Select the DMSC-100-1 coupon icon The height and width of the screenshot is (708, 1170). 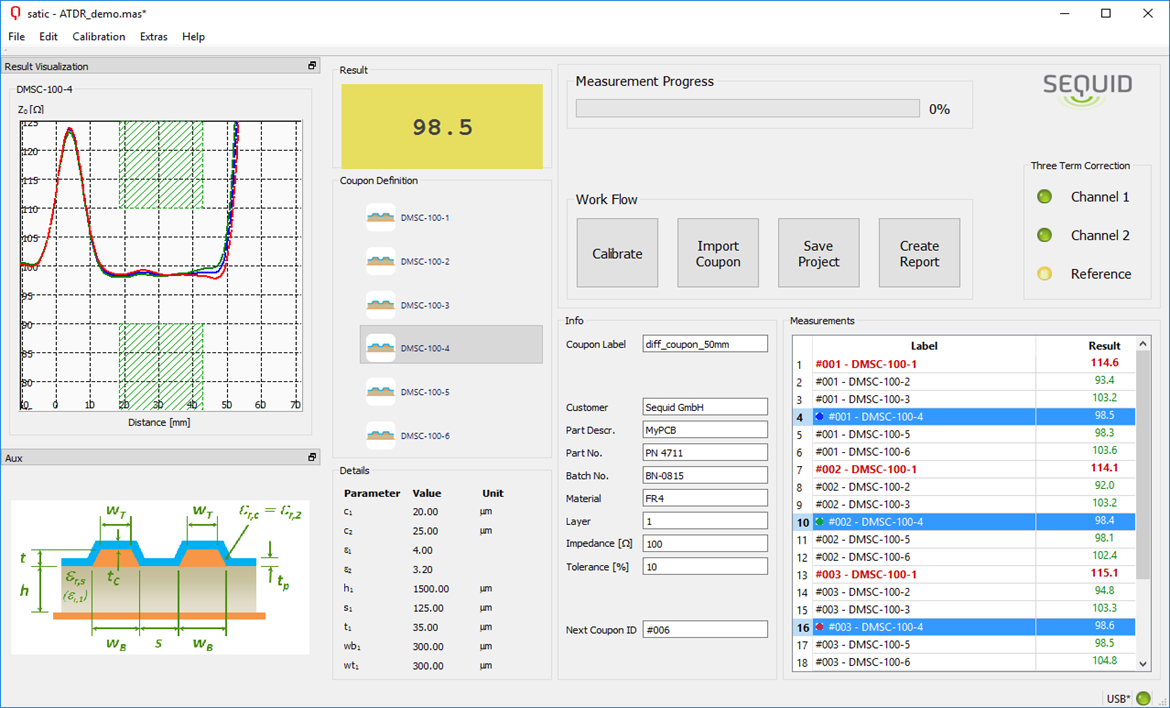coord(381,217)
